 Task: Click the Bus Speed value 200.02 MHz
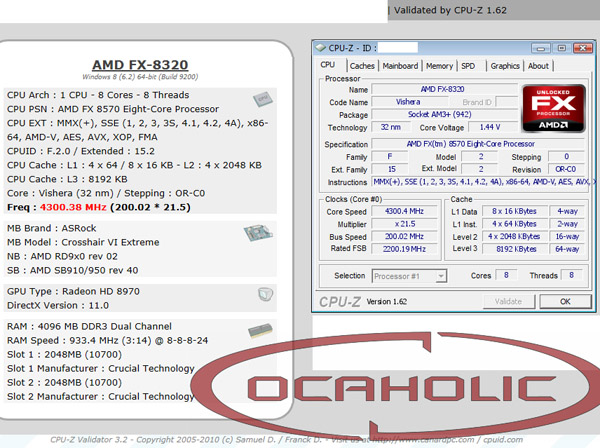point(404,236)
